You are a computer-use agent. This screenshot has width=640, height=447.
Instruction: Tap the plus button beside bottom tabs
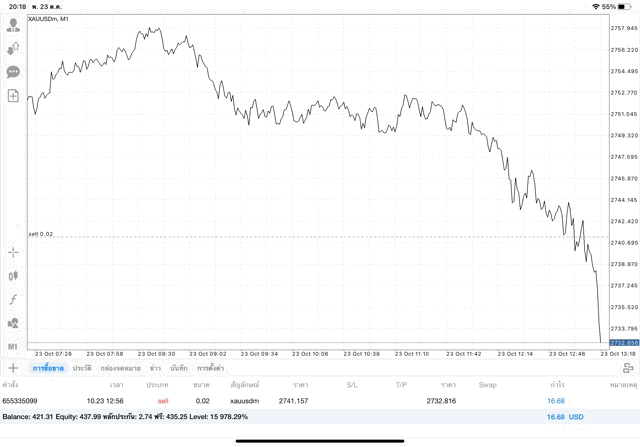coord(13,368)
